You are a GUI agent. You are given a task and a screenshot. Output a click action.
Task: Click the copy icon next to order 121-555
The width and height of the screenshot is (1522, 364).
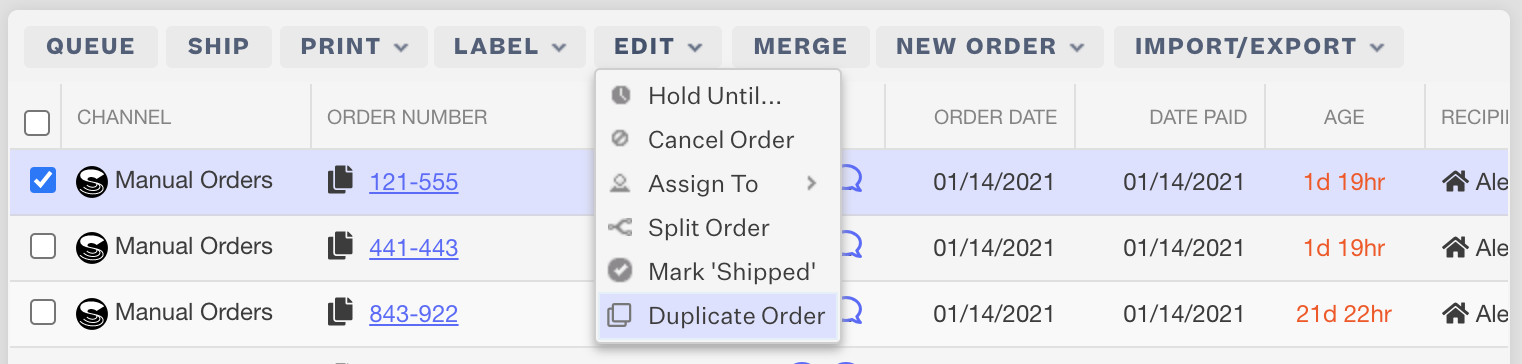pos(340,181)
